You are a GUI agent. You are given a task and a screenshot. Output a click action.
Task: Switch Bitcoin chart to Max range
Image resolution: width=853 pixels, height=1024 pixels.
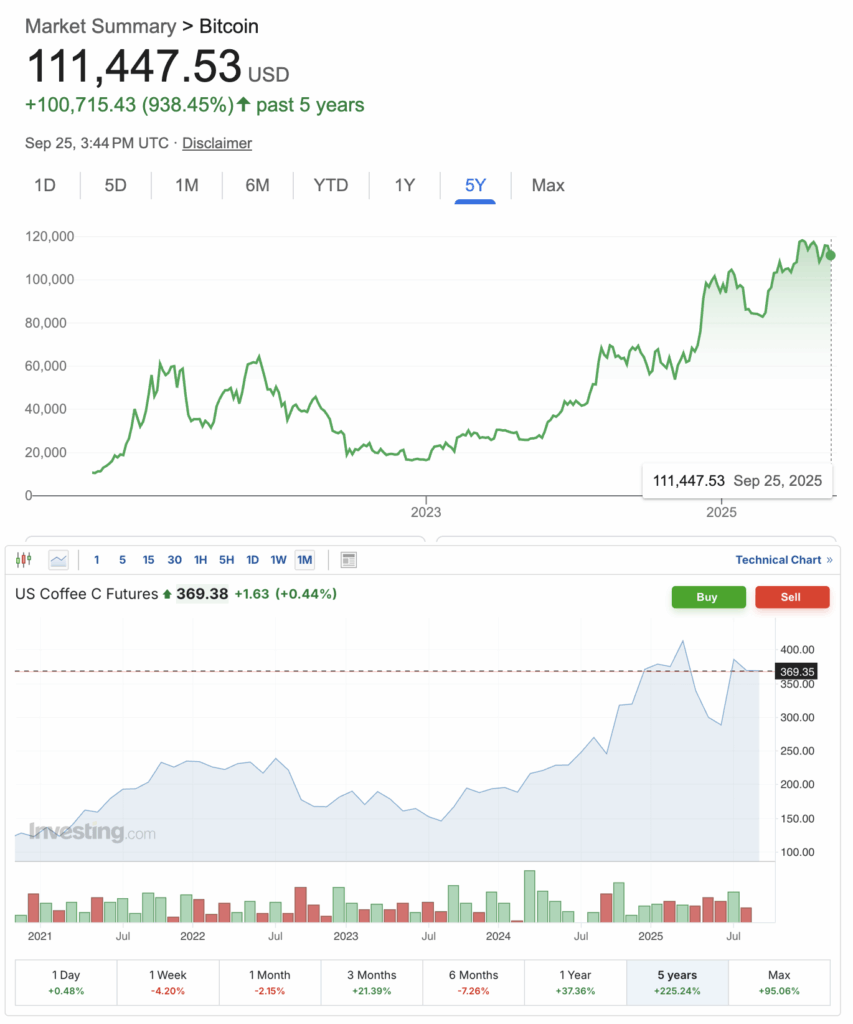coord(548,185)
